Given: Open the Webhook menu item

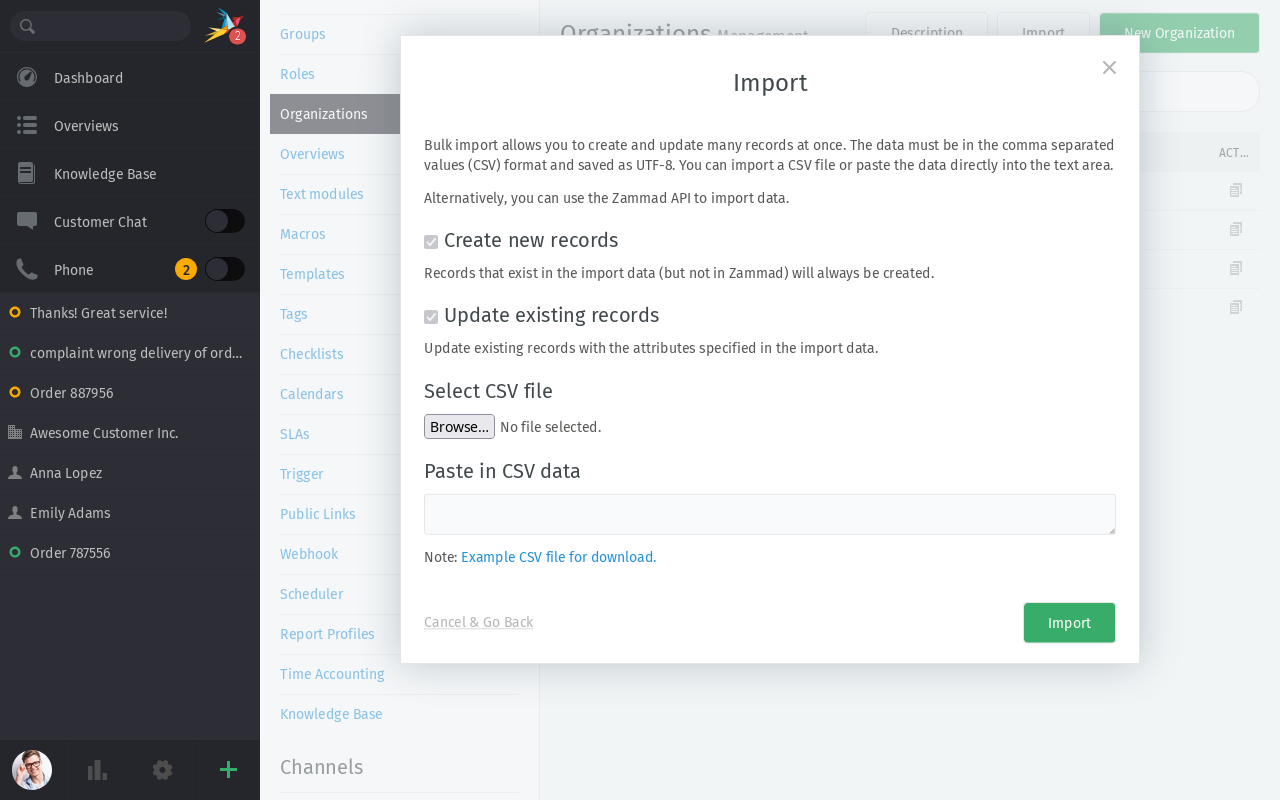Looking at the screenshot, I should click(x=309, y=554).
